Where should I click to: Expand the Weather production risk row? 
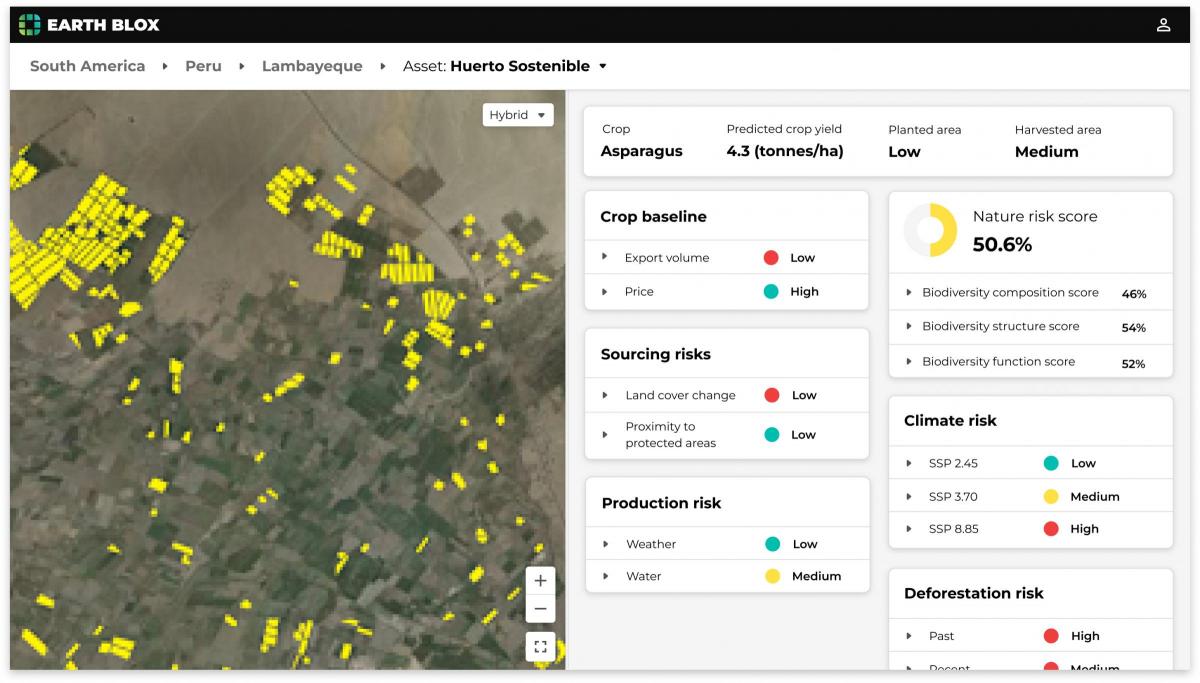(x=605, y=544)
